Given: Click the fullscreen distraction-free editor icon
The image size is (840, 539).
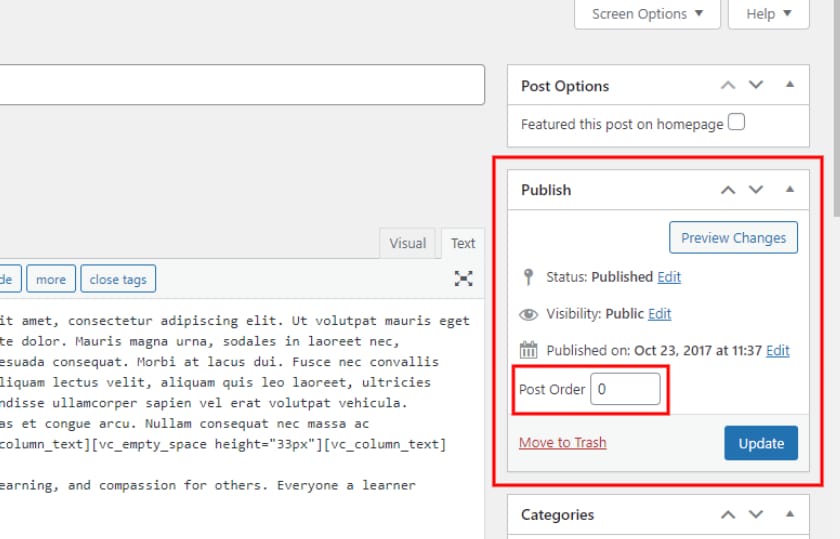Looking at the screenshot, I should click(x=463, y=279).
